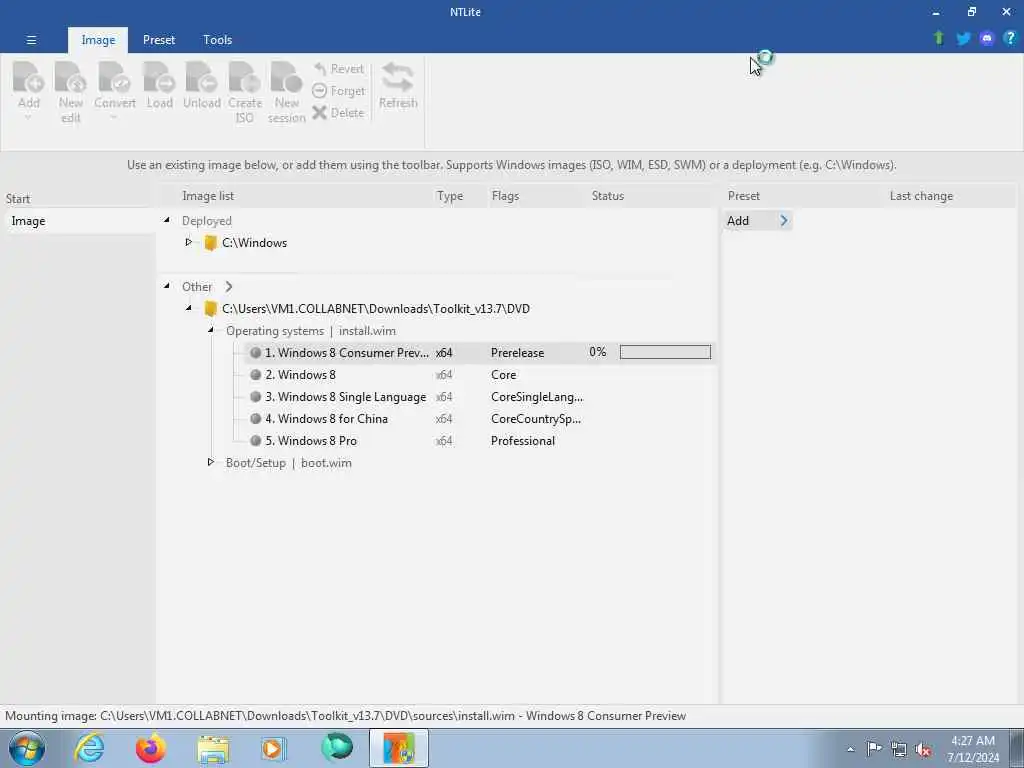Click the Delete toolbar item
The image size is (1024, 768).
pos(338,112)
